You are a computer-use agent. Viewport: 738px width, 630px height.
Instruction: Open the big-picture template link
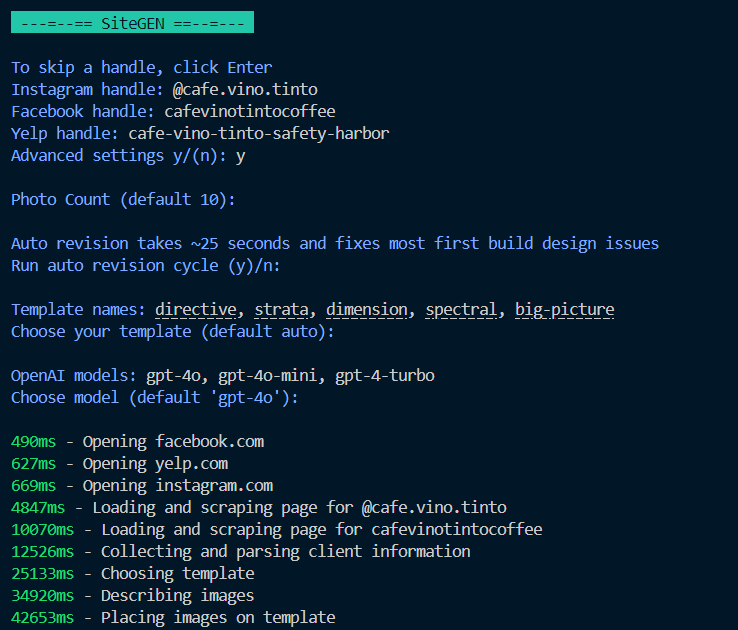click(x=564, y=310)
